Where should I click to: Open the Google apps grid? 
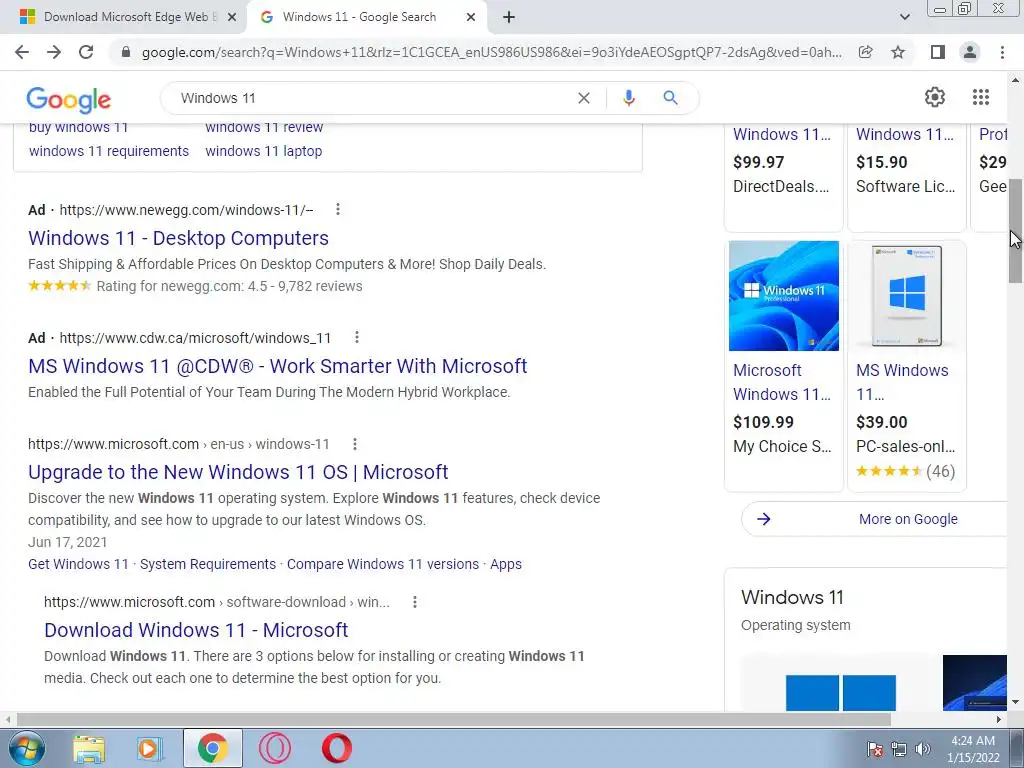[980, 97]
